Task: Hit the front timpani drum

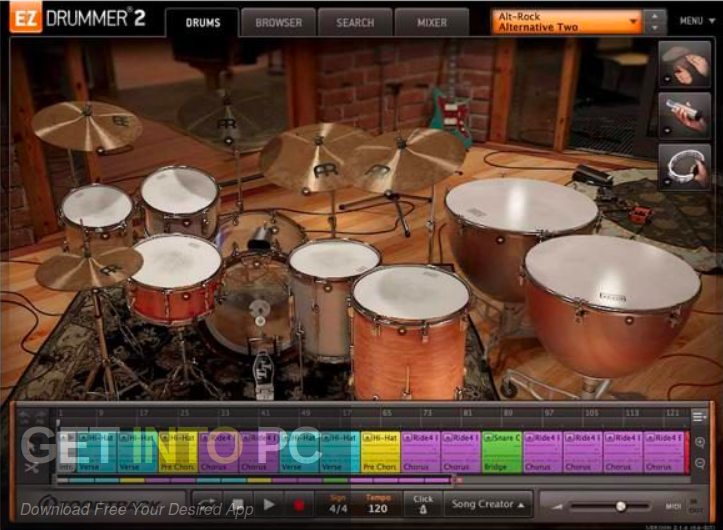Action: (612, 273)
